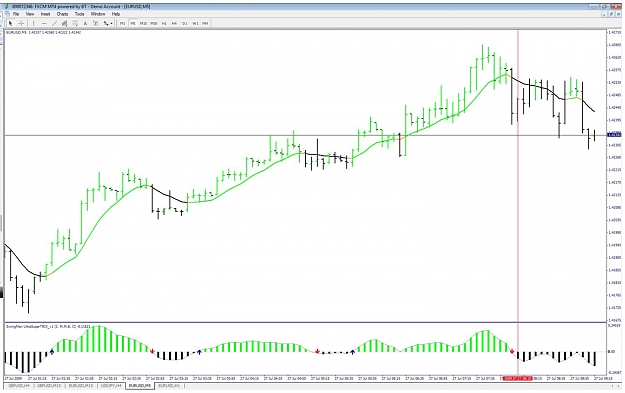Image resolution: width=625 pixels, height=393 pixels.
Task: Open the Insert menu
Action: point(45,14)
